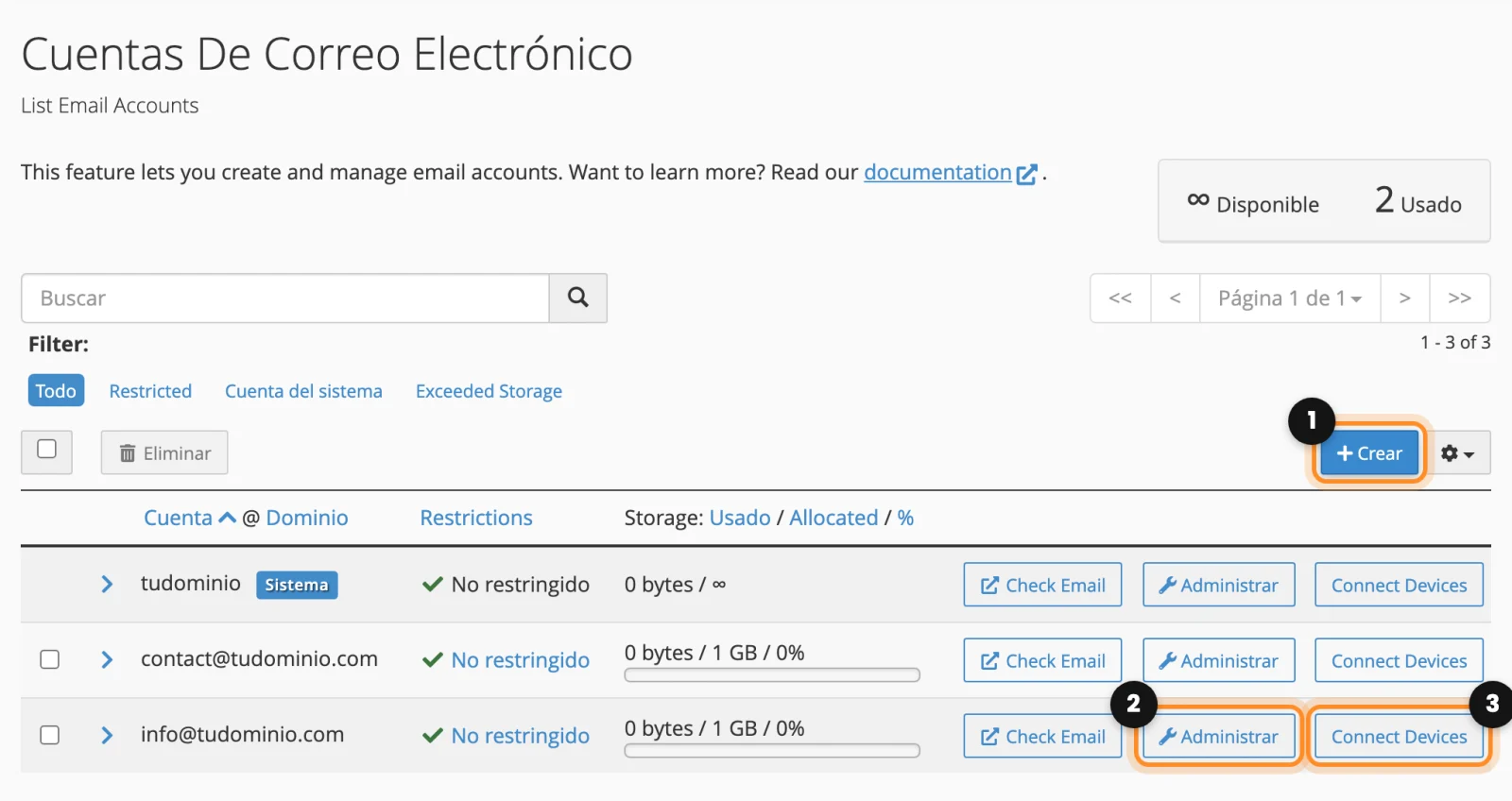Click the sort arrow next to Cuenta
Viewport: 1512px width, 801px height.
[x=227, y=518]
